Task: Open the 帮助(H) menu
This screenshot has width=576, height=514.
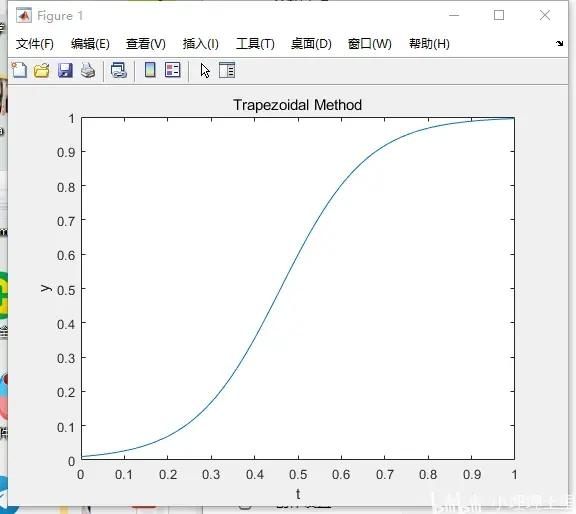Action: [x=429, y=44]
